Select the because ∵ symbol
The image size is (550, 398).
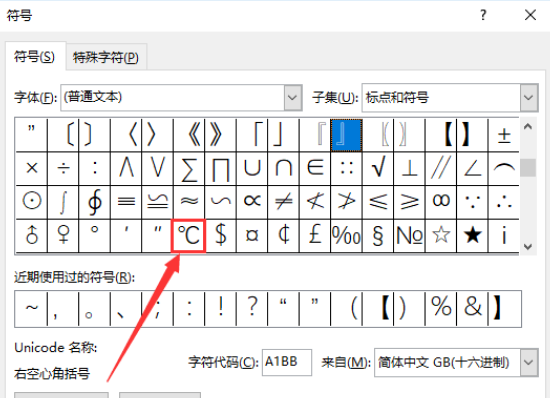click(472, 202)
